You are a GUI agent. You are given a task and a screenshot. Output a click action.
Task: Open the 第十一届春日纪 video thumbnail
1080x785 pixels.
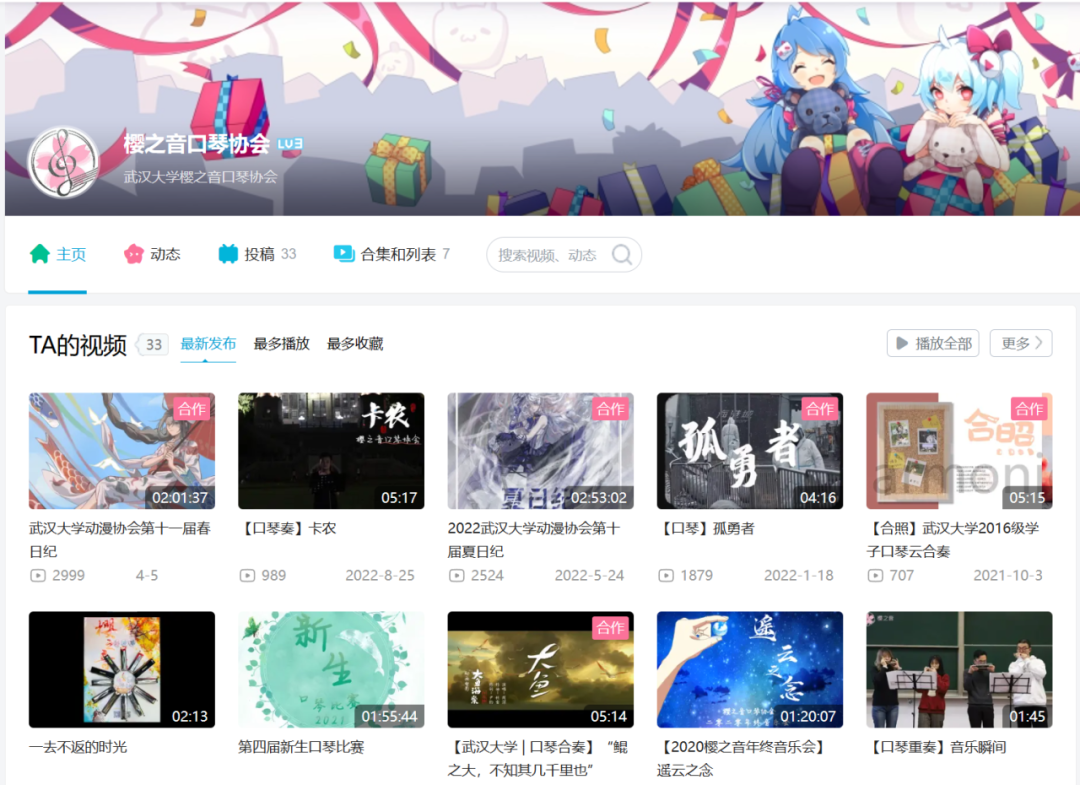click(122, 451)
